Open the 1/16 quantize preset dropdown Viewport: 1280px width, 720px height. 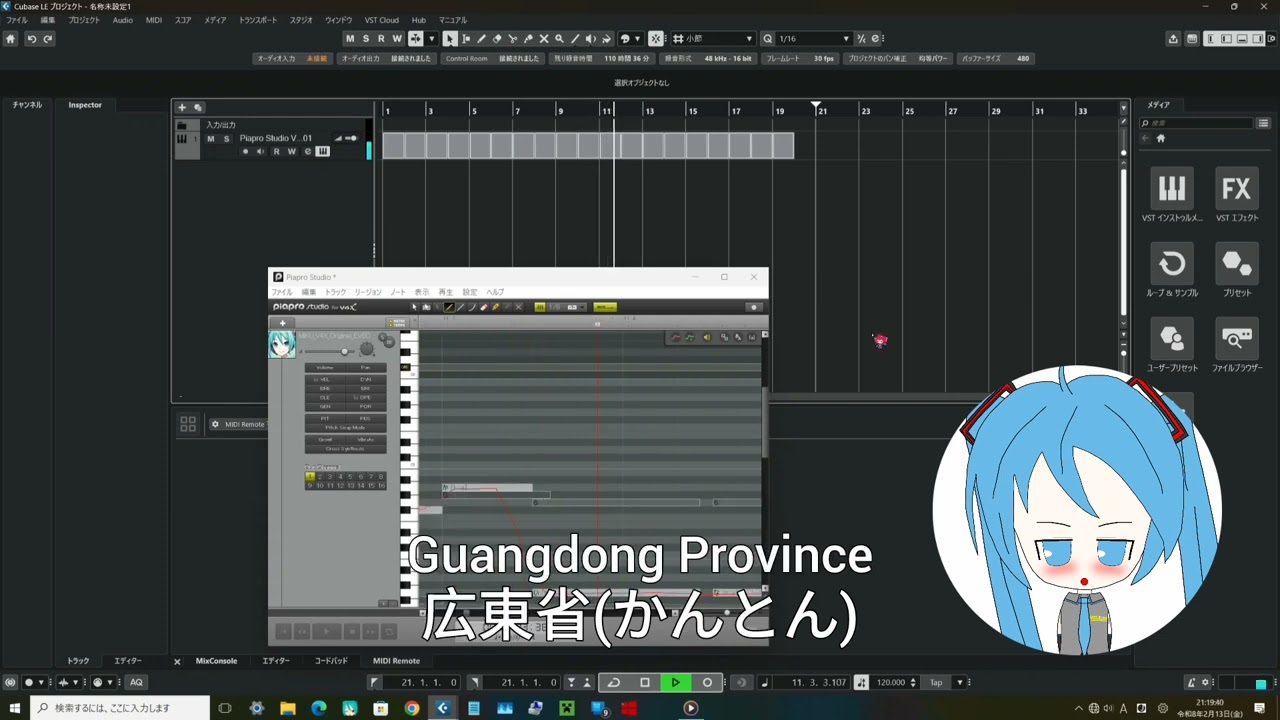pyautogui.click(x=846, y=39)
